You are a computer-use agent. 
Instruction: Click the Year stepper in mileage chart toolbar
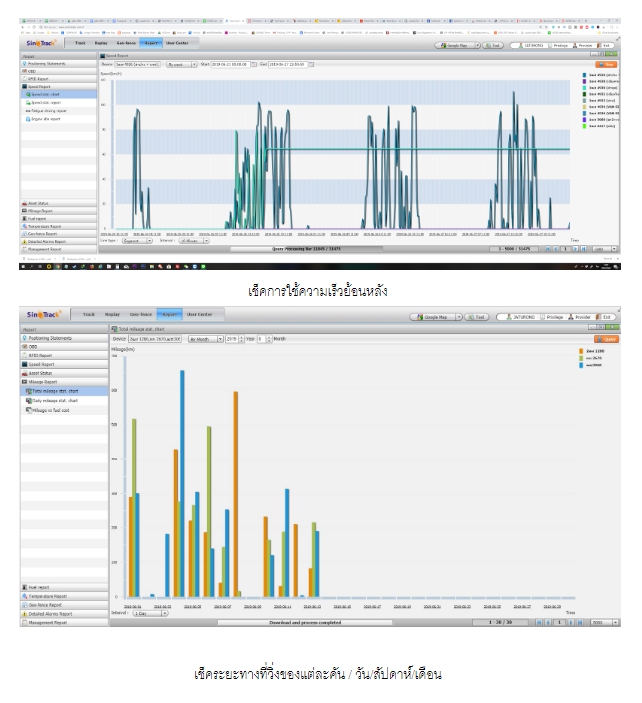[265, 339]
